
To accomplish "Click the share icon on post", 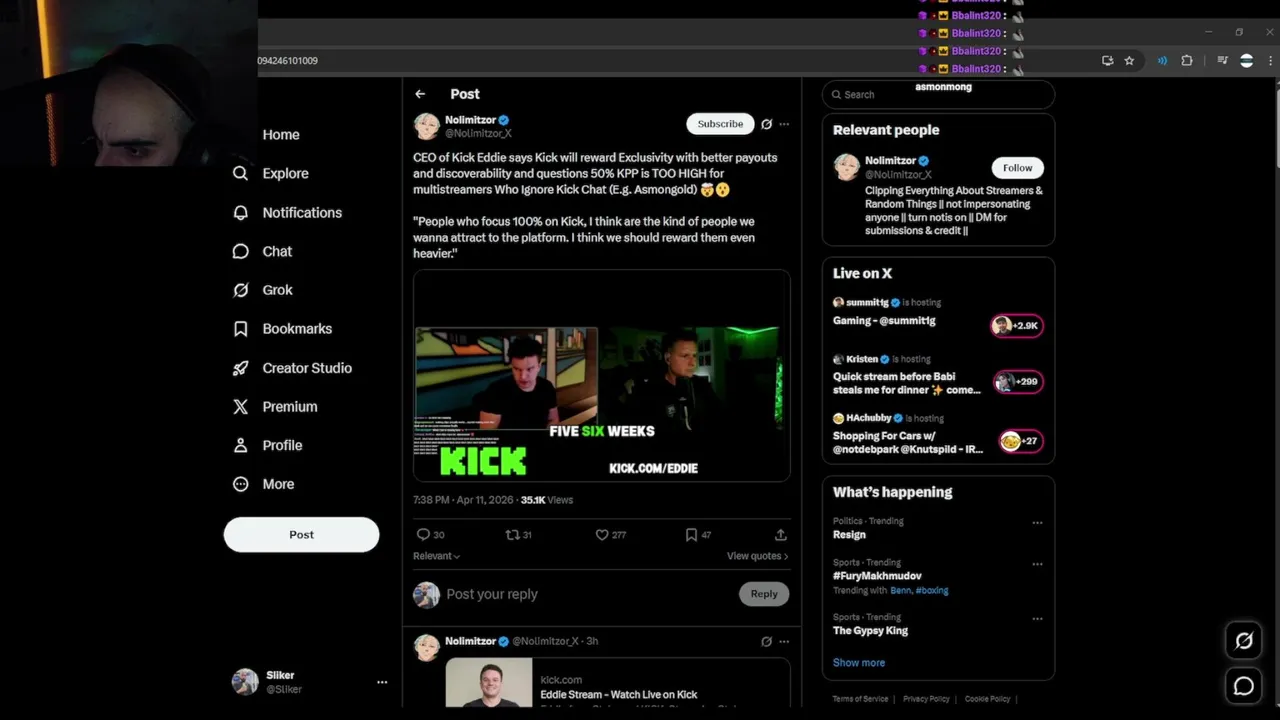I will pyautogui.click(x=781, y=534).
